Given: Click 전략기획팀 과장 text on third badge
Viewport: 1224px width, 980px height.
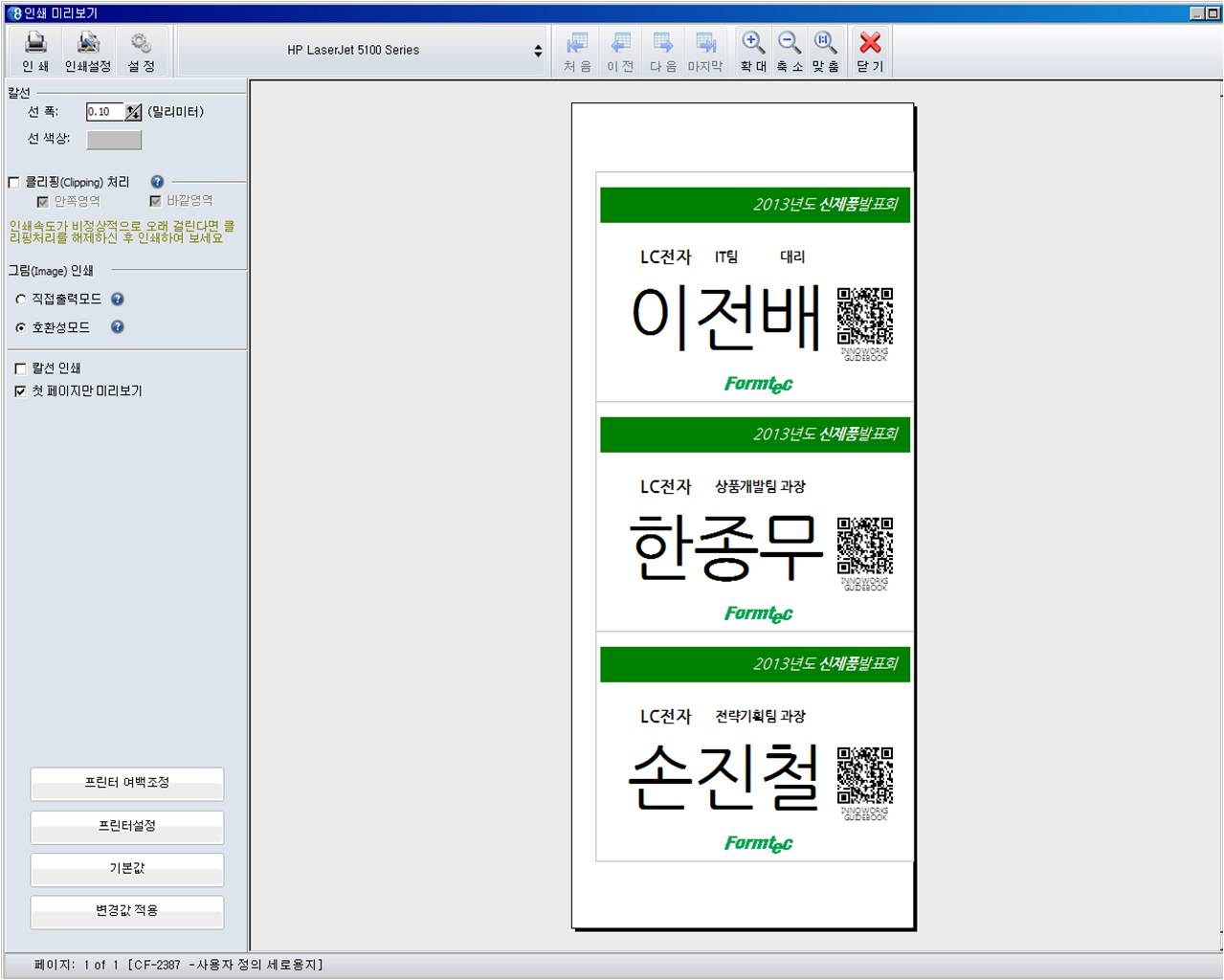Looking at the screenshot, I should click(x=761, y=717).
